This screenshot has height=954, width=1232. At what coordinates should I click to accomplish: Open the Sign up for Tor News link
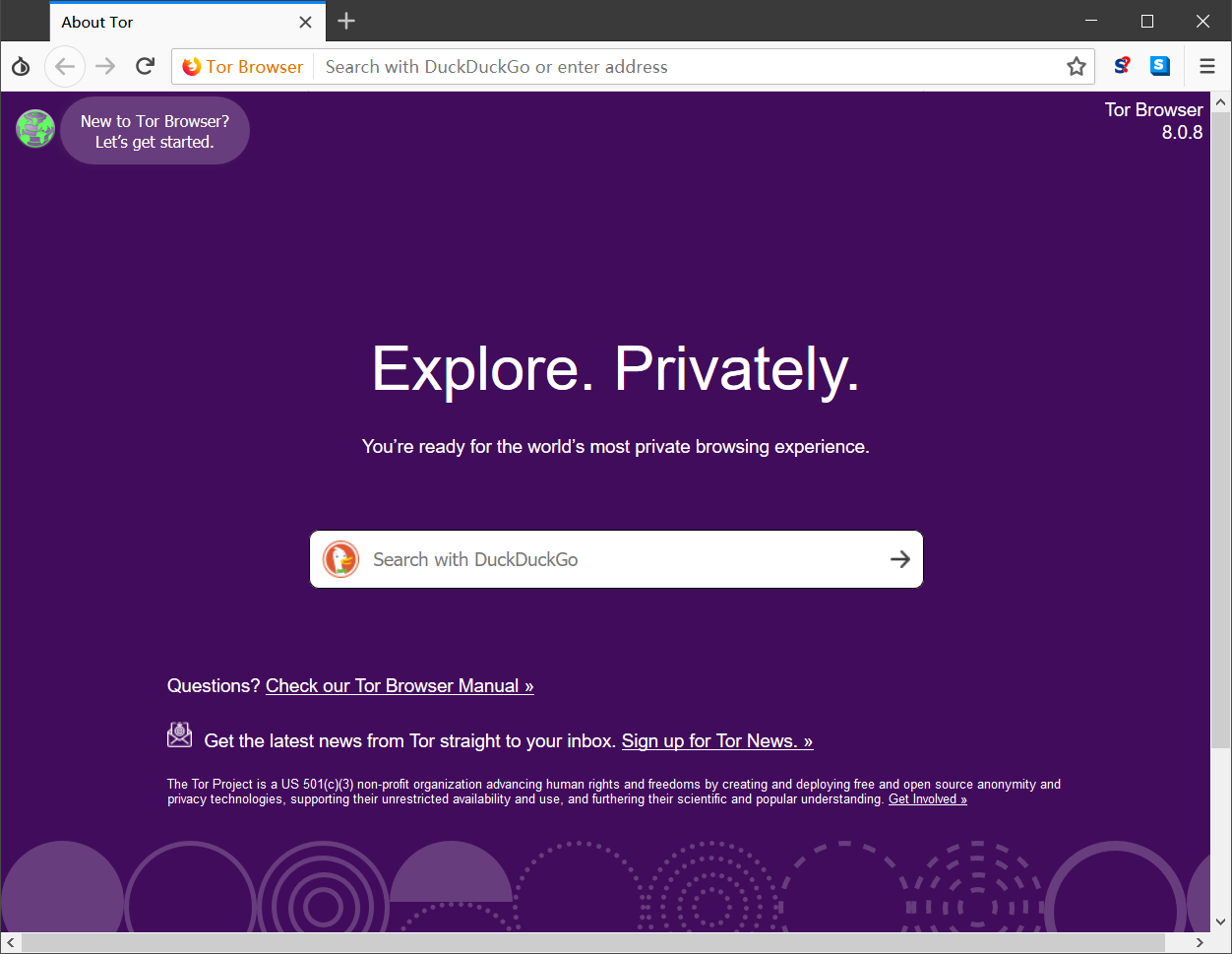click(717, 741)
